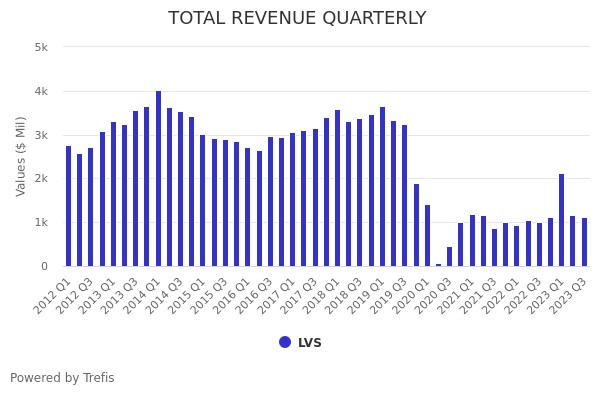This screenshot has height=400, width=600.
Task: Click the 5k y-axis tick label
Action: [x=41, y=47]
